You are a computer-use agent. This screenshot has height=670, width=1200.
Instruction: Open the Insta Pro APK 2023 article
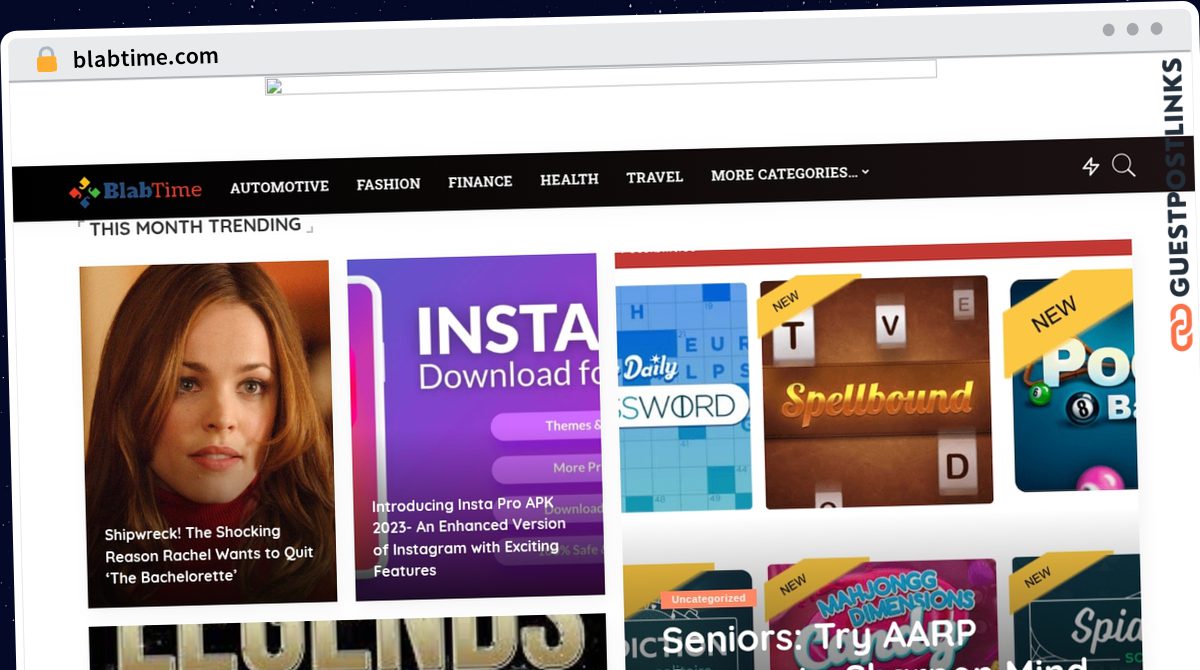[469, 536]
